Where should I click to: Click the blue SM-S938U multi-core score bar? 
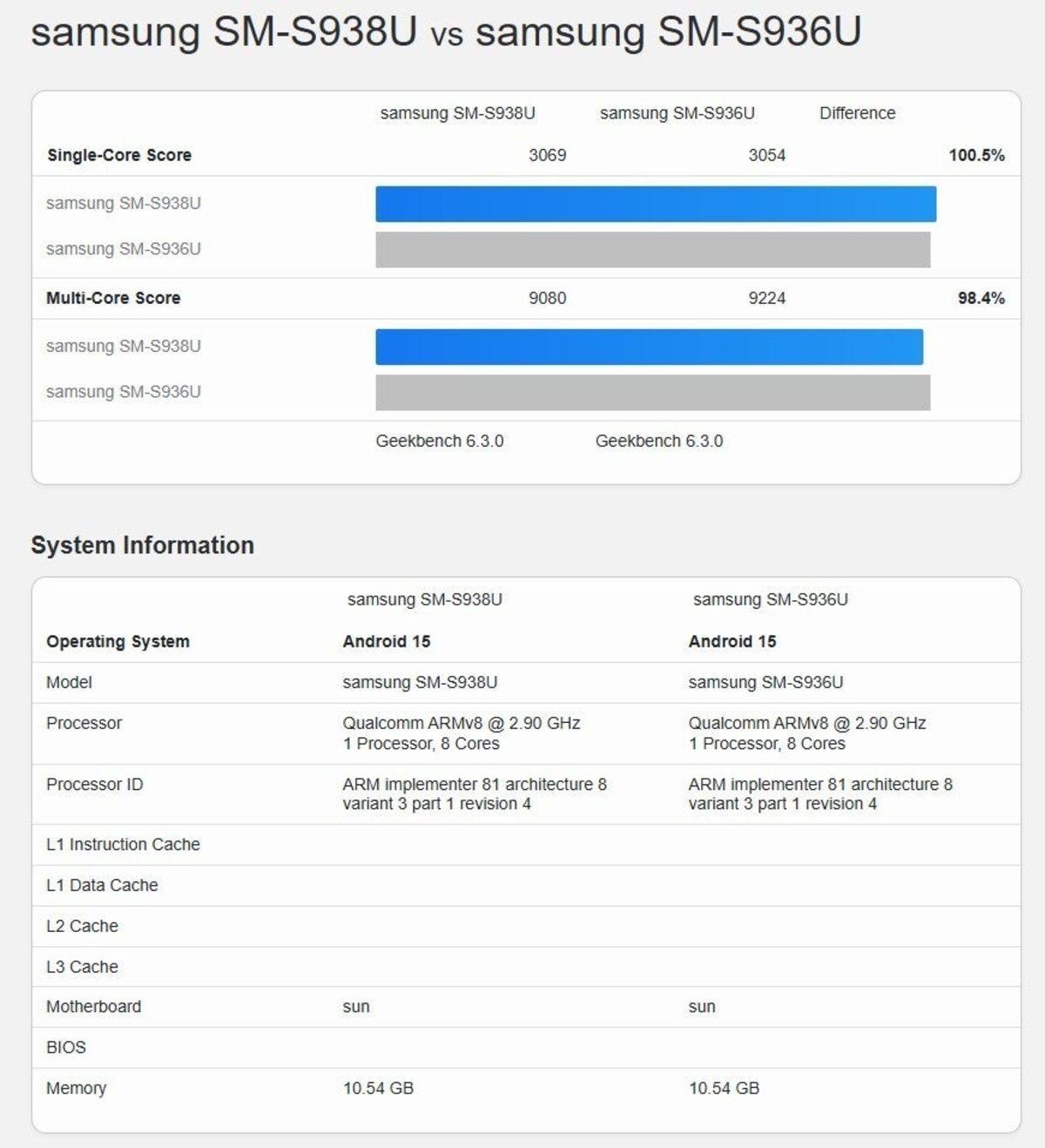[x=649, y=347]
